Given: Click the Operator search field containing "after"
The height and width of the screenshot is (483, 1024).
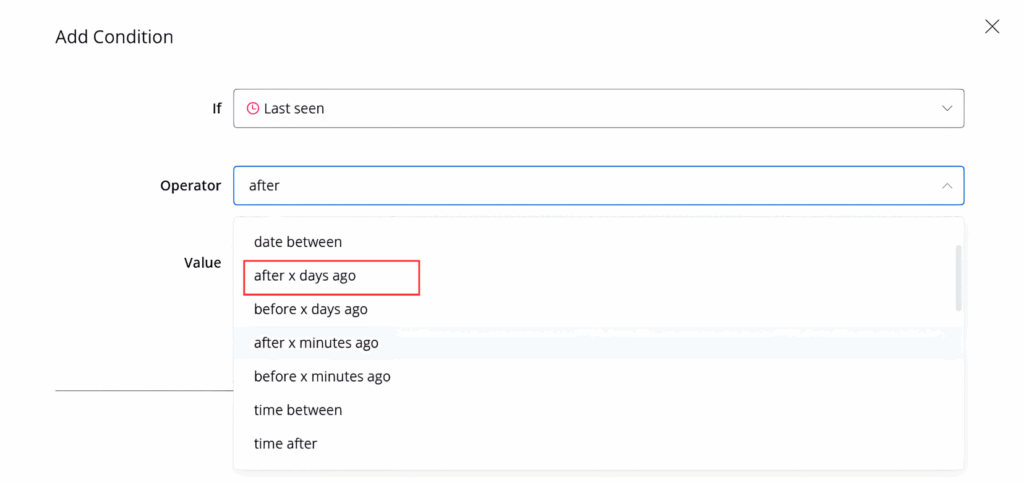Looking at the screenshot, I should click(580, 185).
